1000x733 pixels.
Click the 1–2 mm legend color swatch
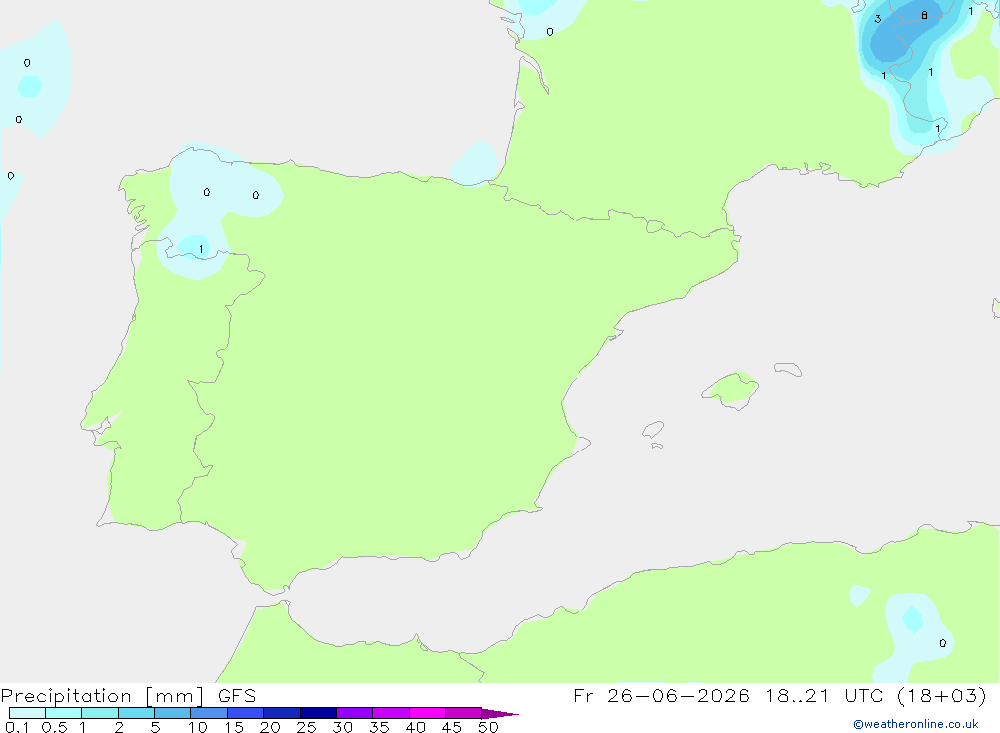99,713
